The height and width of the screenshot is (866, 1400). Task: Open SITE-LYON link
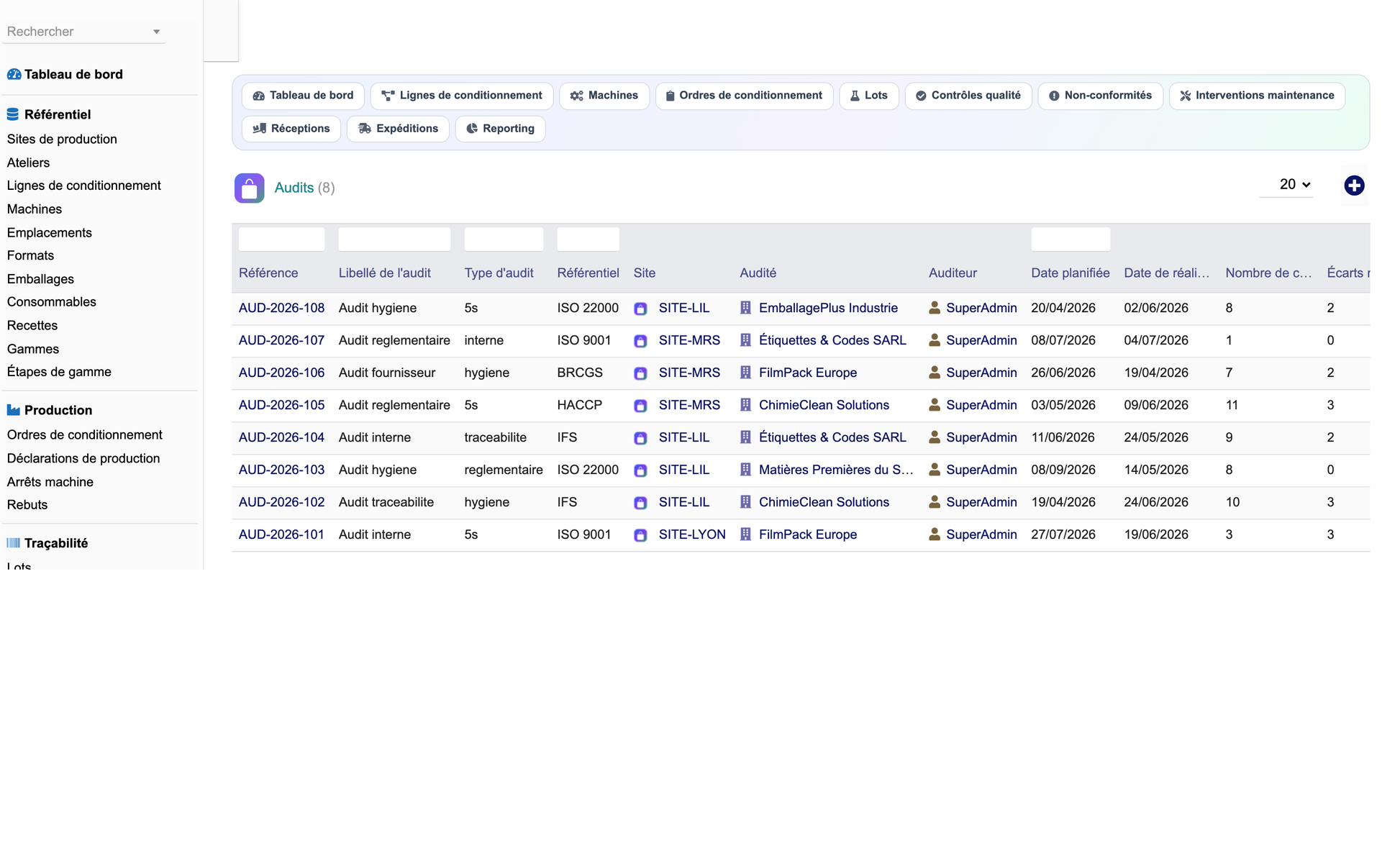click(x=692, y=534)
